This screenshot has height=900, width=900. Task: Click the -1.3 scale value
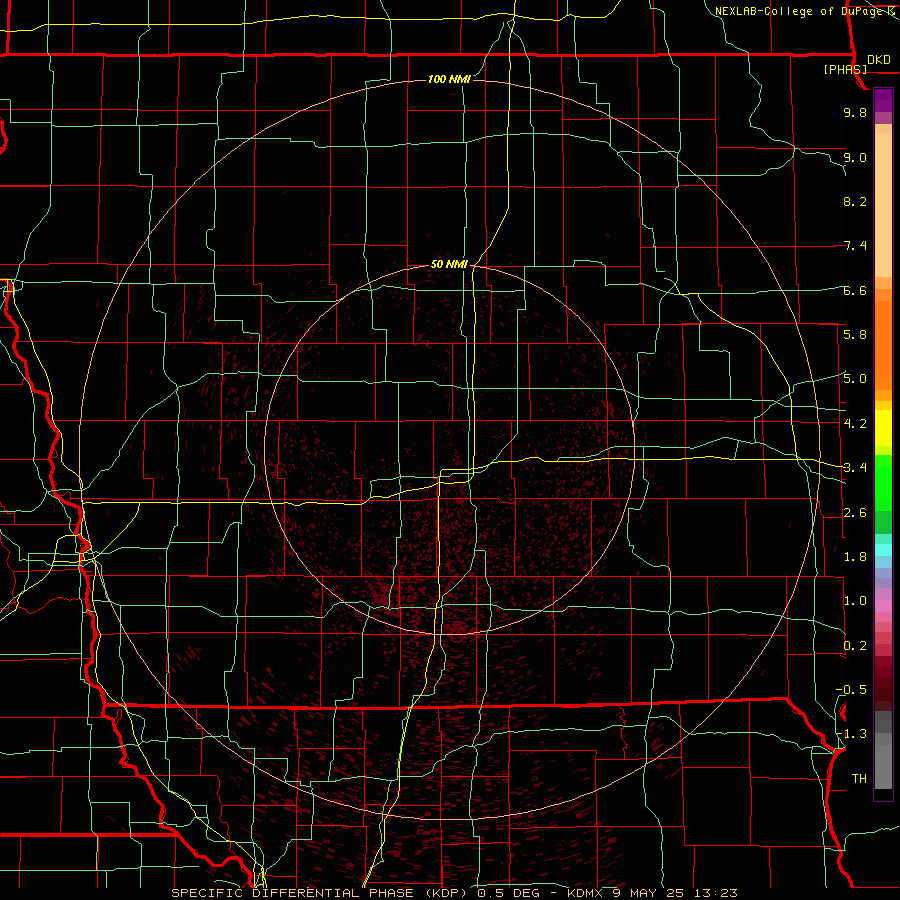pyautogui.click(x=851, y=734)
